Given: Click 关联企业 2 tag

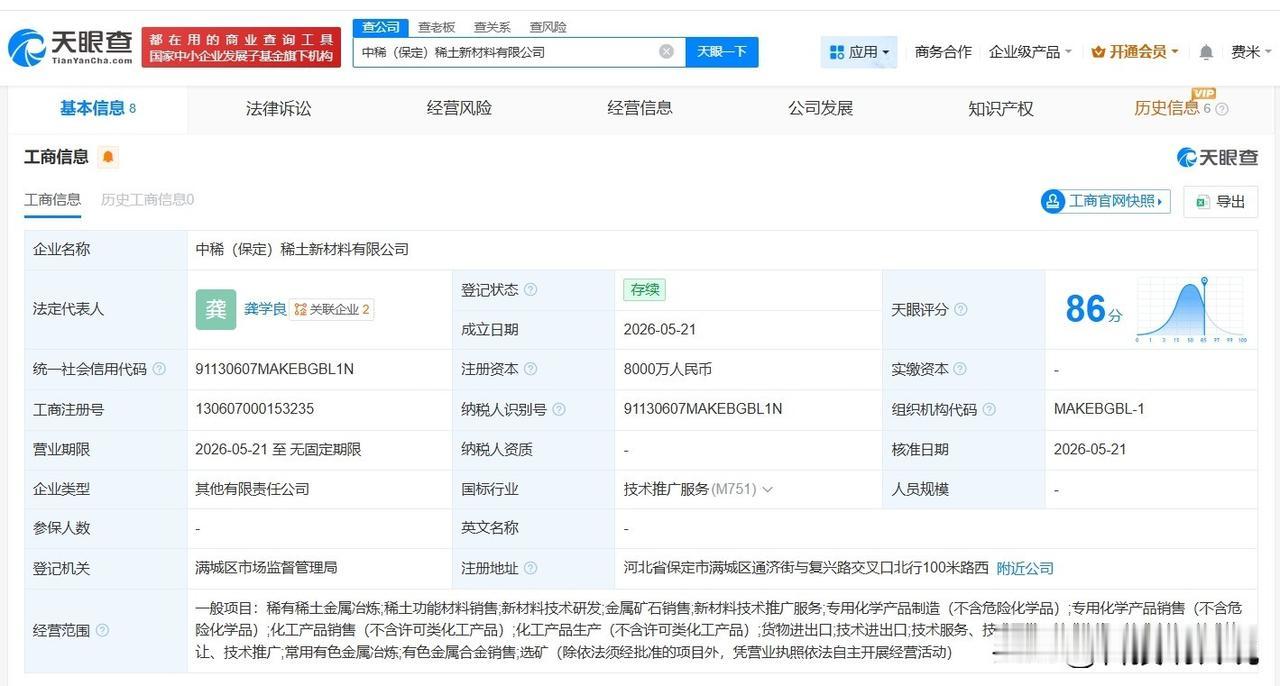Looking at the screenshot, I should (x=332, y=310).
